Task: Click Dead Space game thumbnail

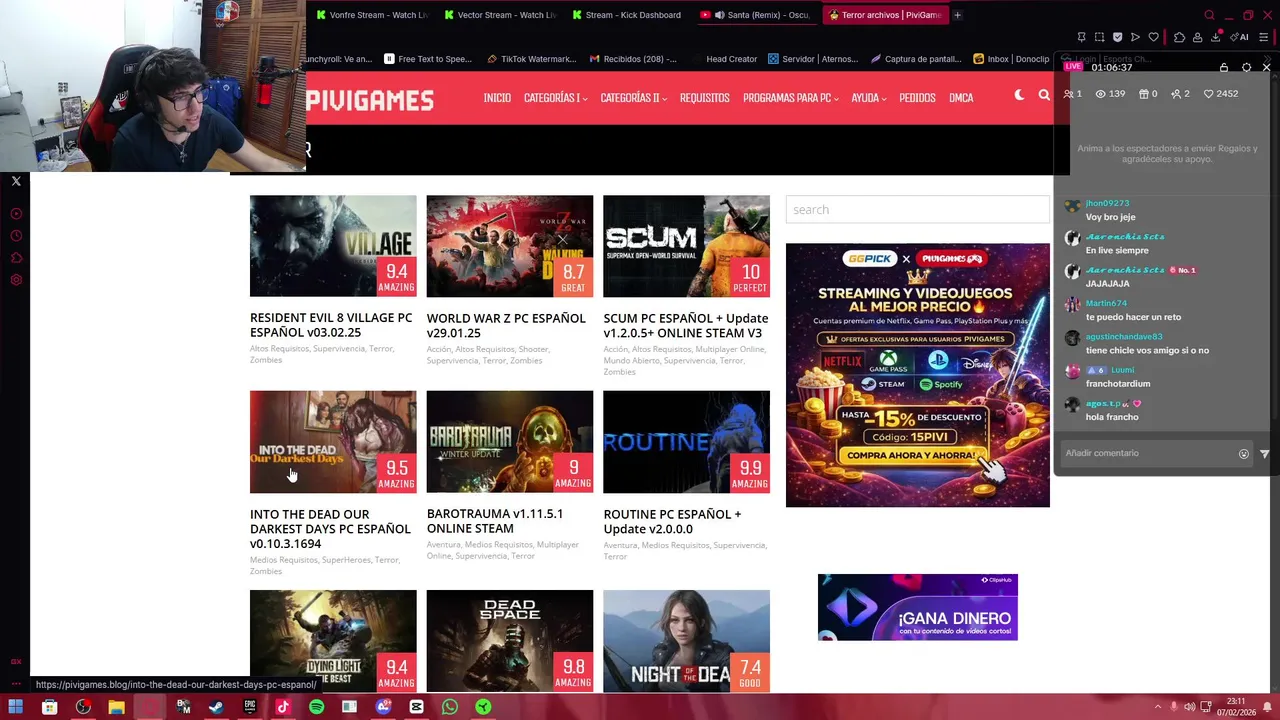Action: (510, 640)
